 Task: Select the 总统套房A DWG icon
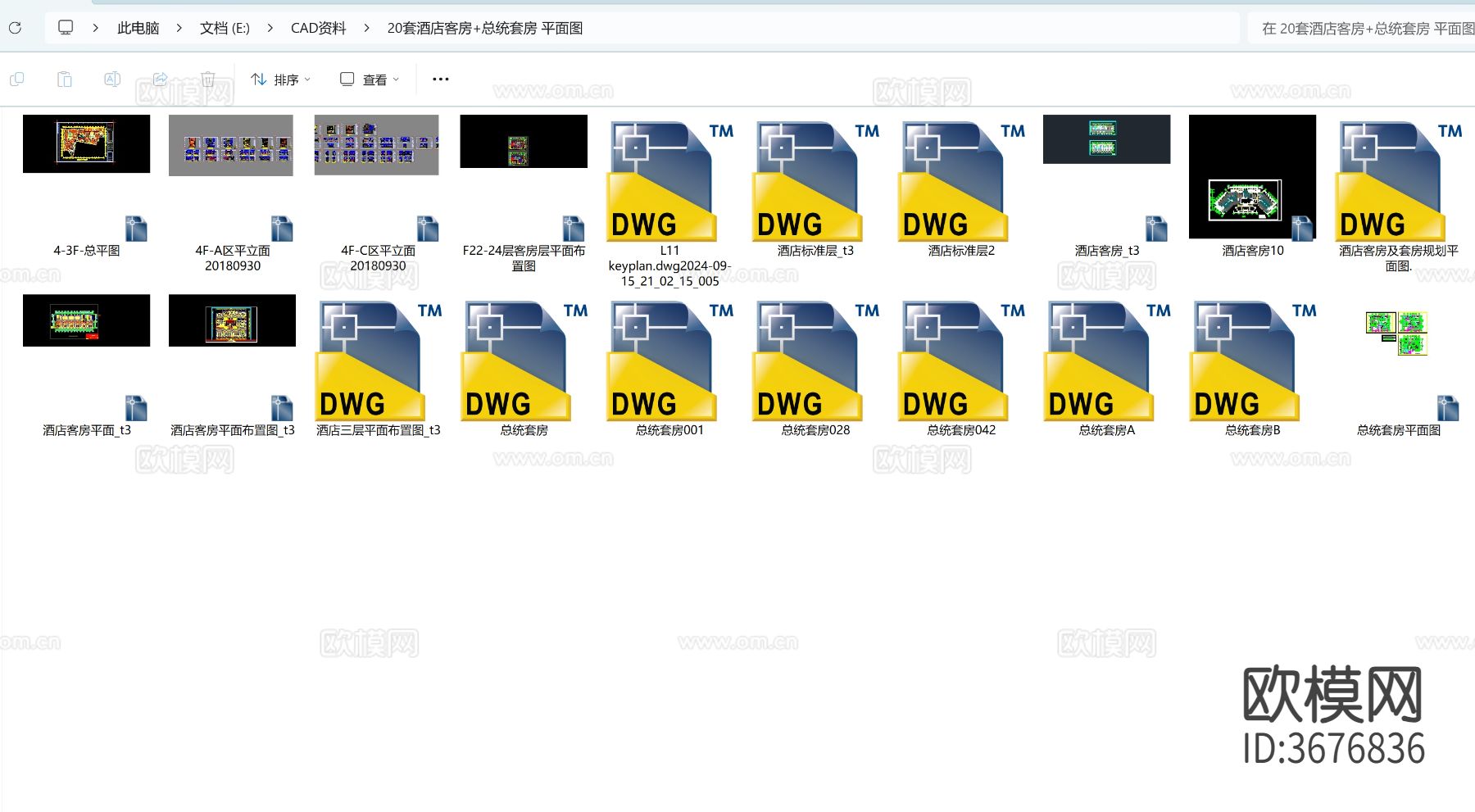[x=1107, y=361]
